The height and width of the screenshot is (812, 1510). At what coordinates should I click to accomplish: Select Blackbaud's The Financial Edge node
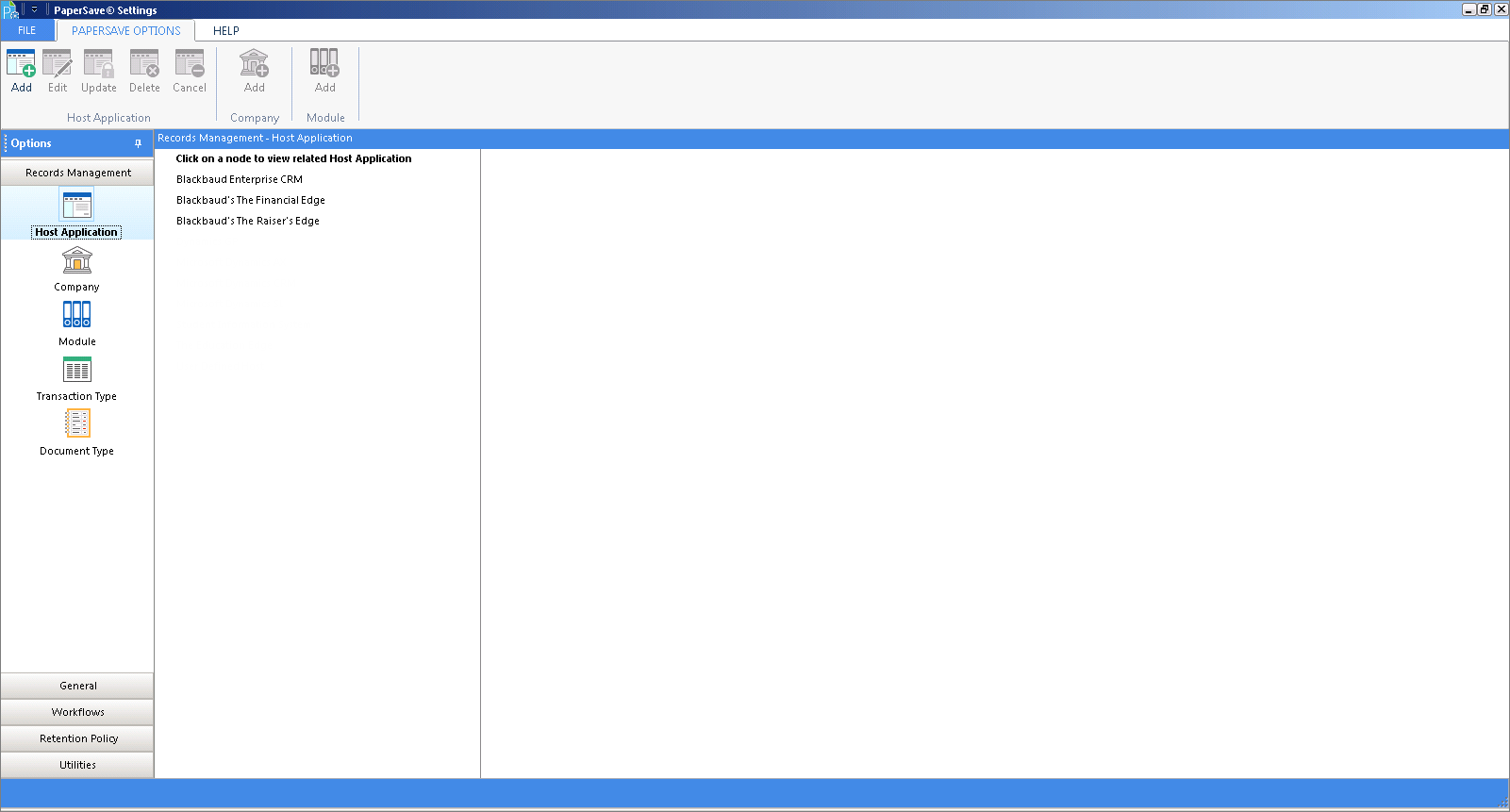coord(251,200)
